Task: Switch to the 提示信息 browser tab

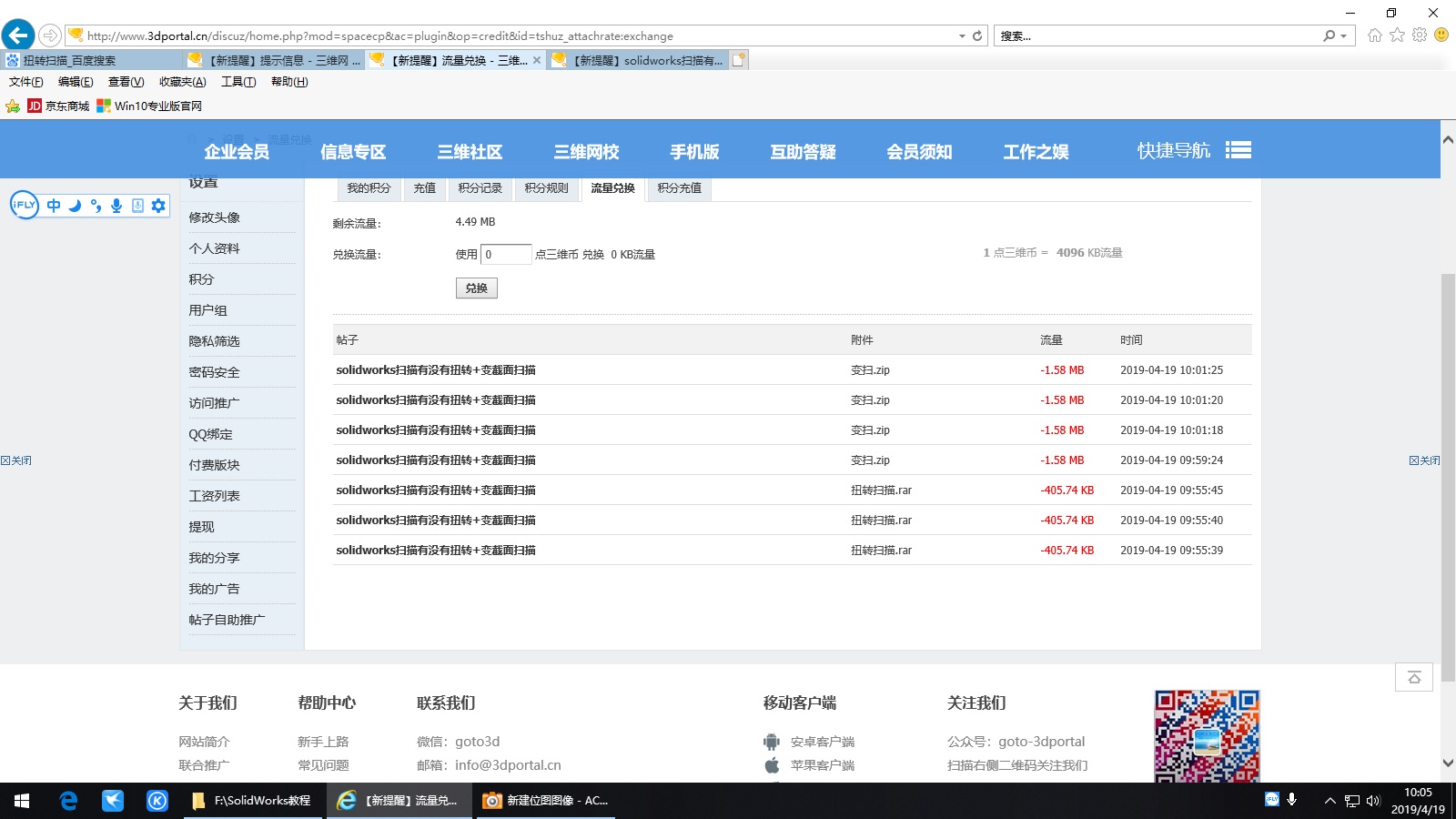Action: tap(275, 60)
